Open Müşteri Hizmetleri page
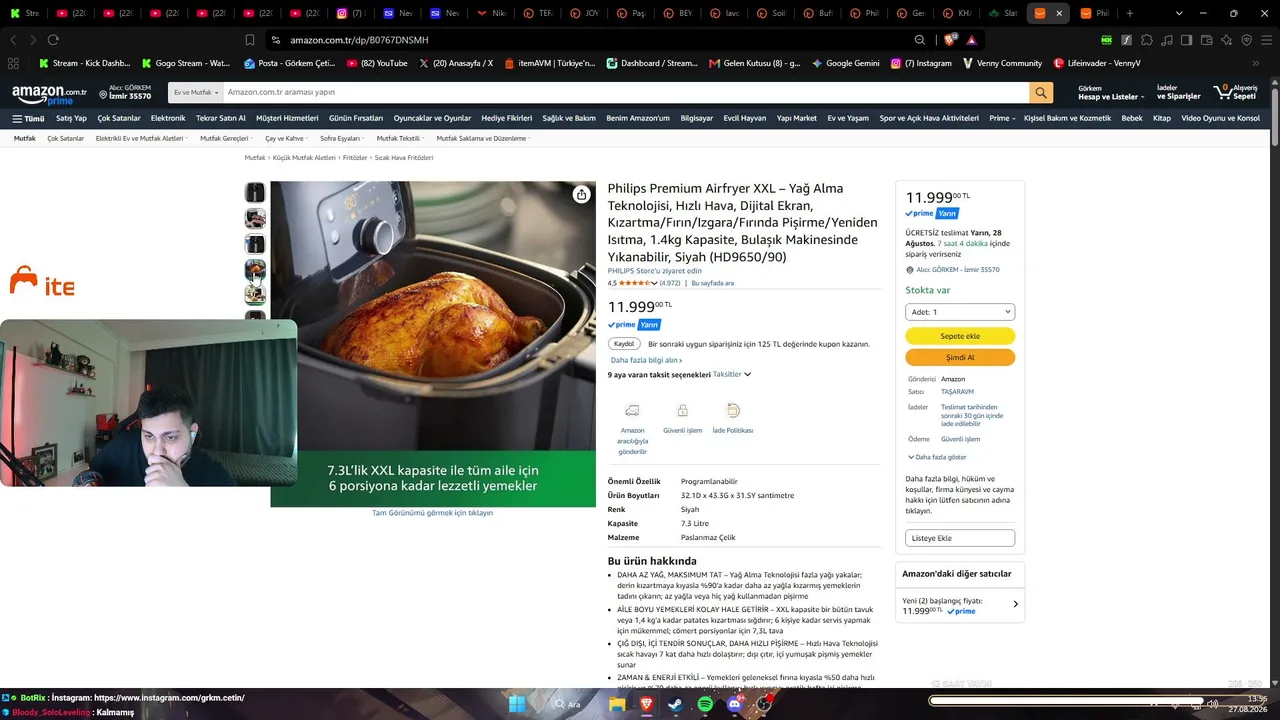The width and height of the screenshot is (1280, 720). [287, 118]
